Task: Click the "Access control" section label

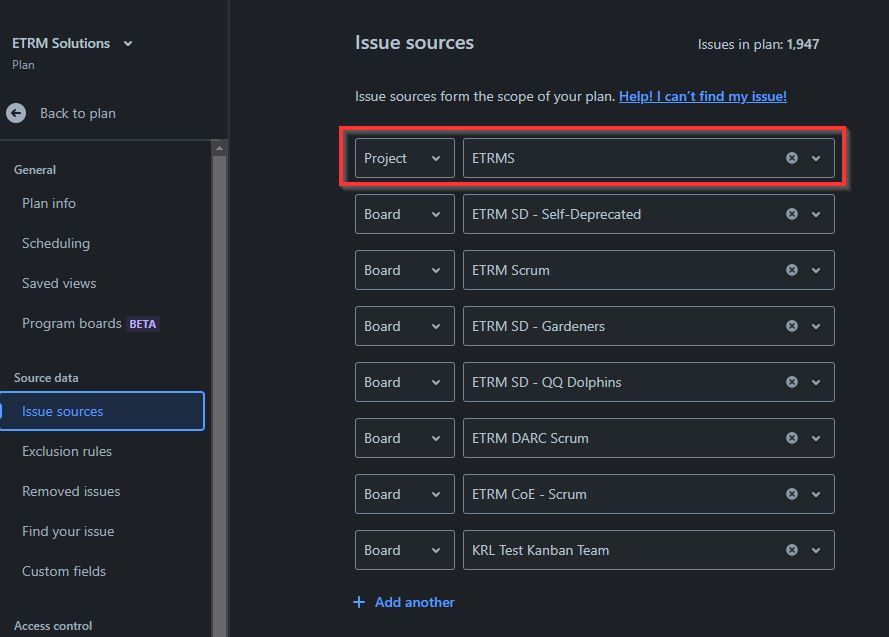Action: point(53,626)
